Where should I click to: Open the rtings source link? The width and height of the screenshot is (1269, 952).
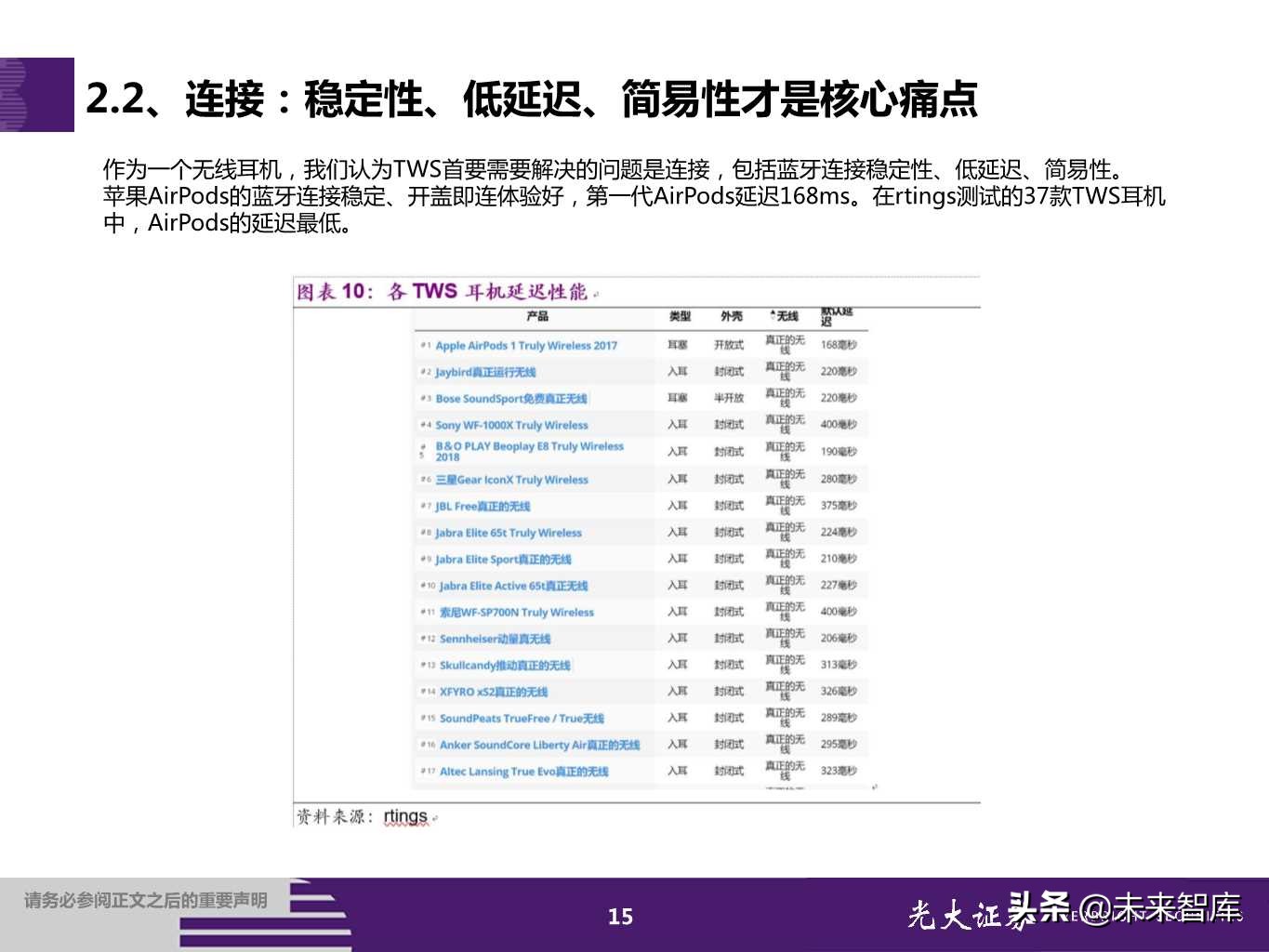click(x=403, y=814)
